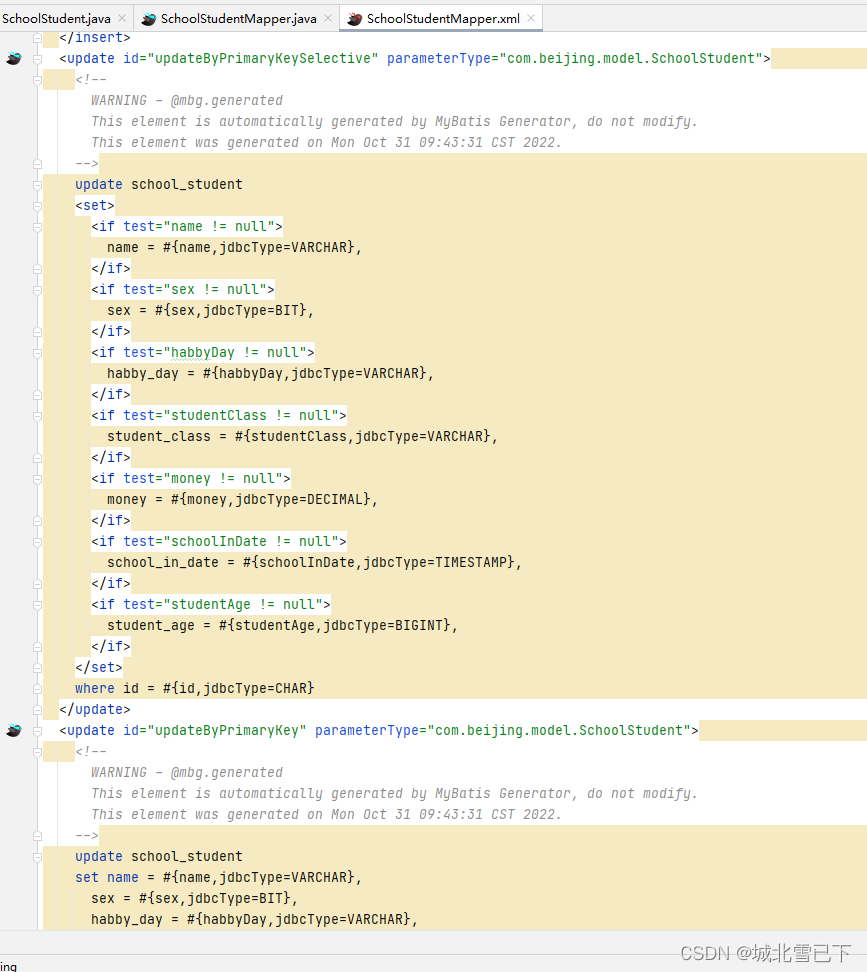Screen dimensions: 867x972
Task: Click the MyBatis bird icon beside updateByPrimaryKey
Action: pos(13,730)
